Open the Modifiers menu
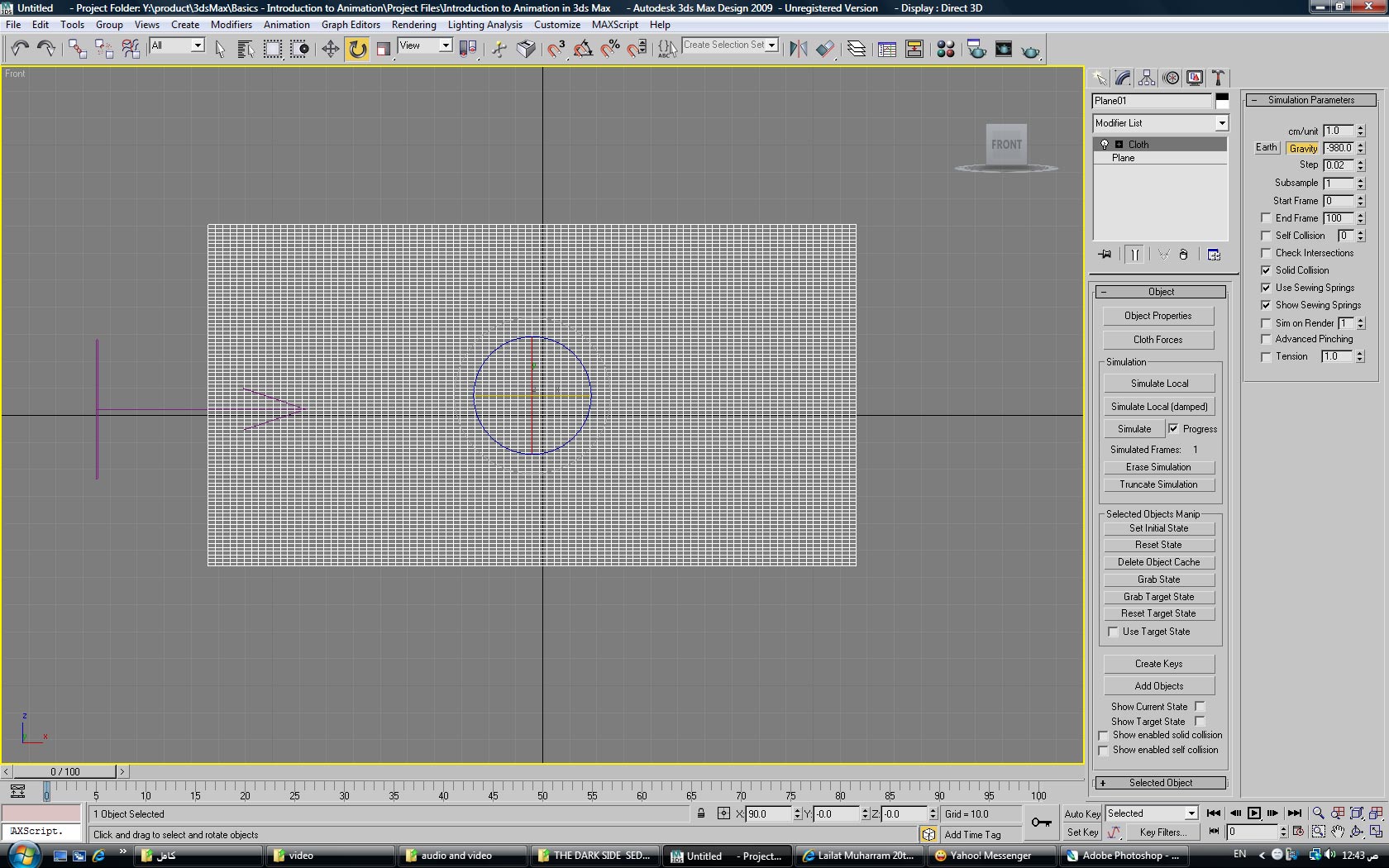Screen dimensions: 1389x868 click(x=231, y=25)
